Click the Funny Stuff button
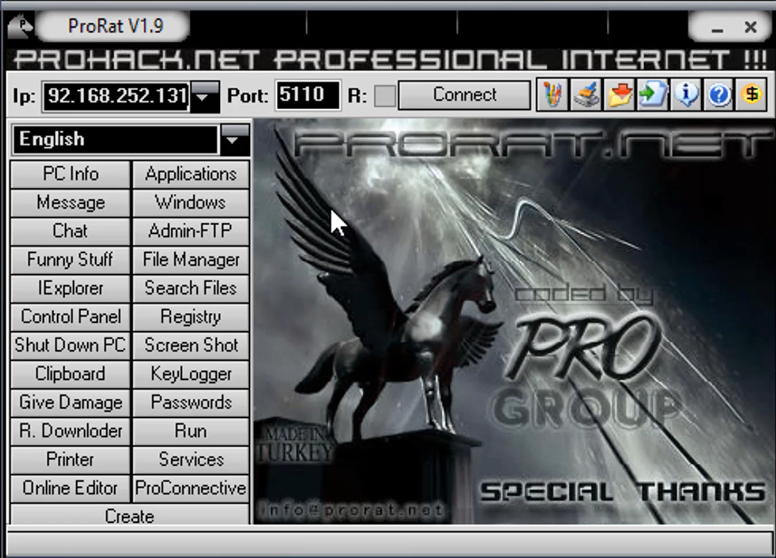 pyautogui.click(x=70, y=260)
